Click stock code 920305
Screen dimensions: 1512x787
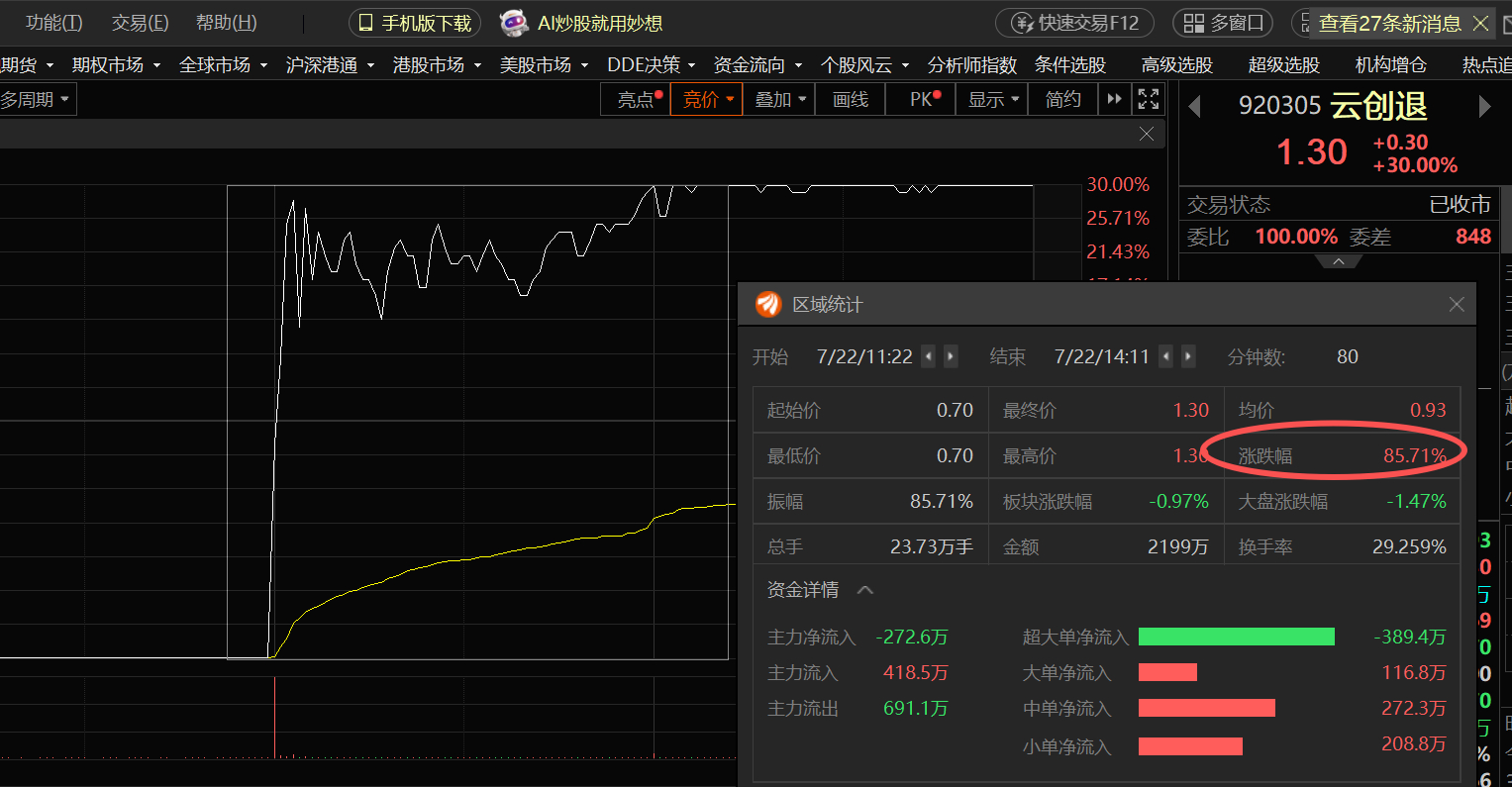[1279, 106]
